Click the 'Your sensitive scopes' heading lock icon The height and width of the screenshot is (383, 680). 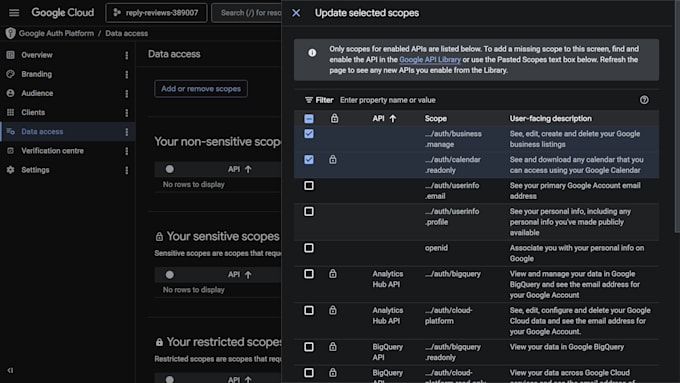point(159,236)
